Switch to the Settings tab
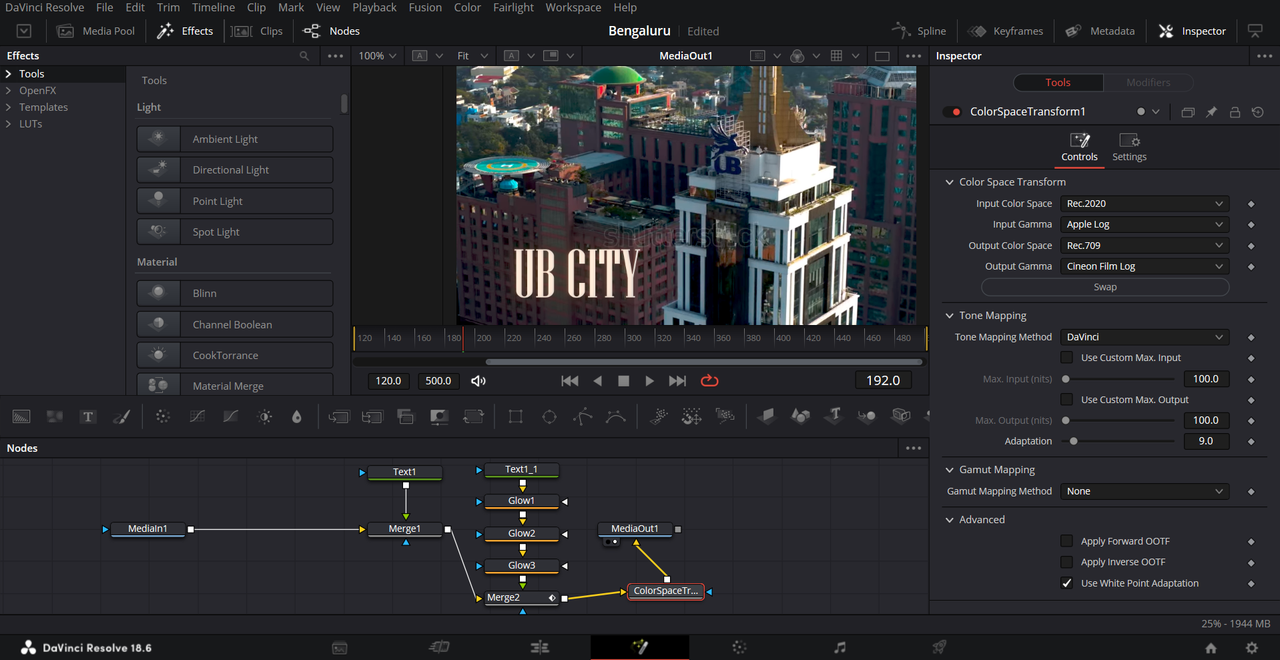Screen dimensions: 1280x660 pyautogui.click(x=1129, y=147)
